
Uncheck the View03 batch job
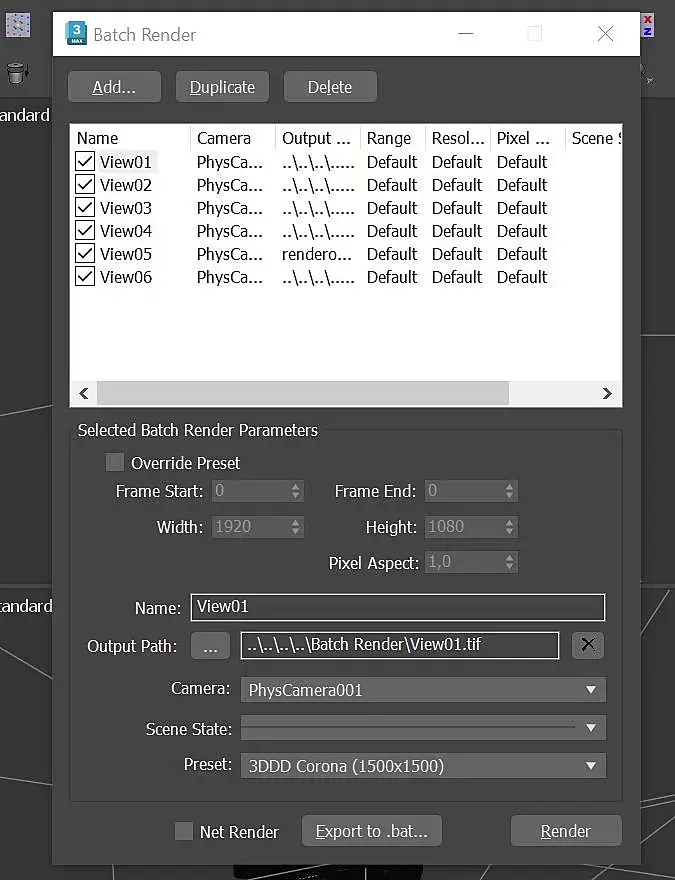point(85,208)
